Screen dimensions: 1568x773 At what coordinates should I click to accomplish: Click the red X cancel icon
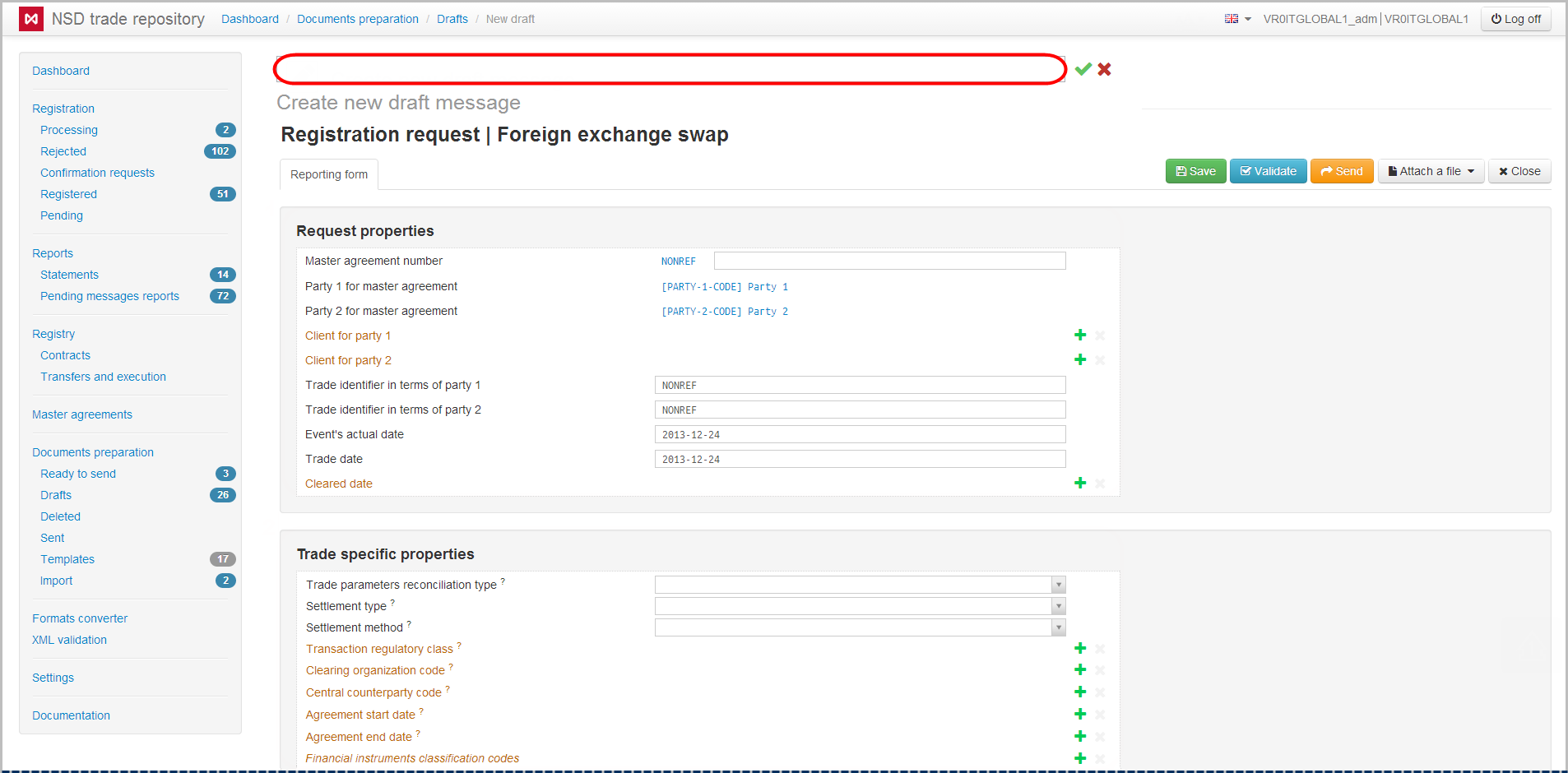pos(1104,69)
